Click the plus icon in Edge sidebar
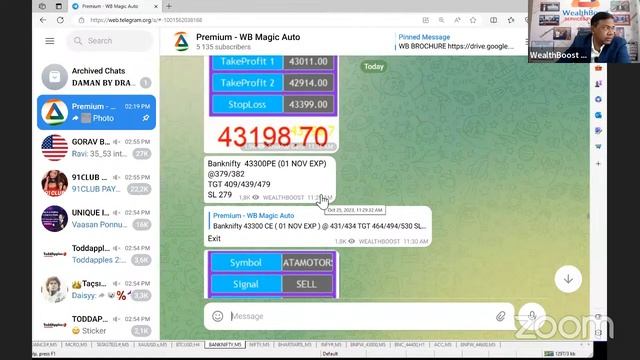Screen dimensions: 640x360 (598, 164)
